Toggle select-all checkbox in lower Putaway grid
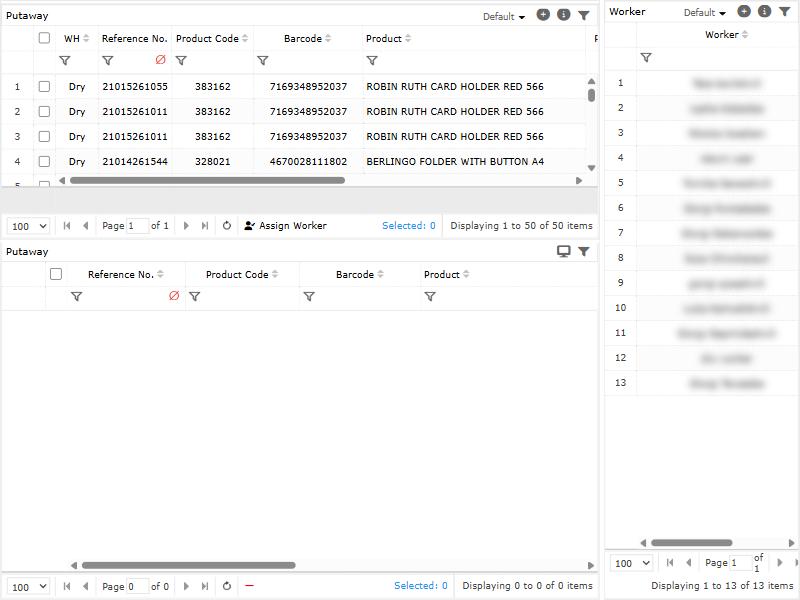The image size is (800, 600). click(56, 274)
